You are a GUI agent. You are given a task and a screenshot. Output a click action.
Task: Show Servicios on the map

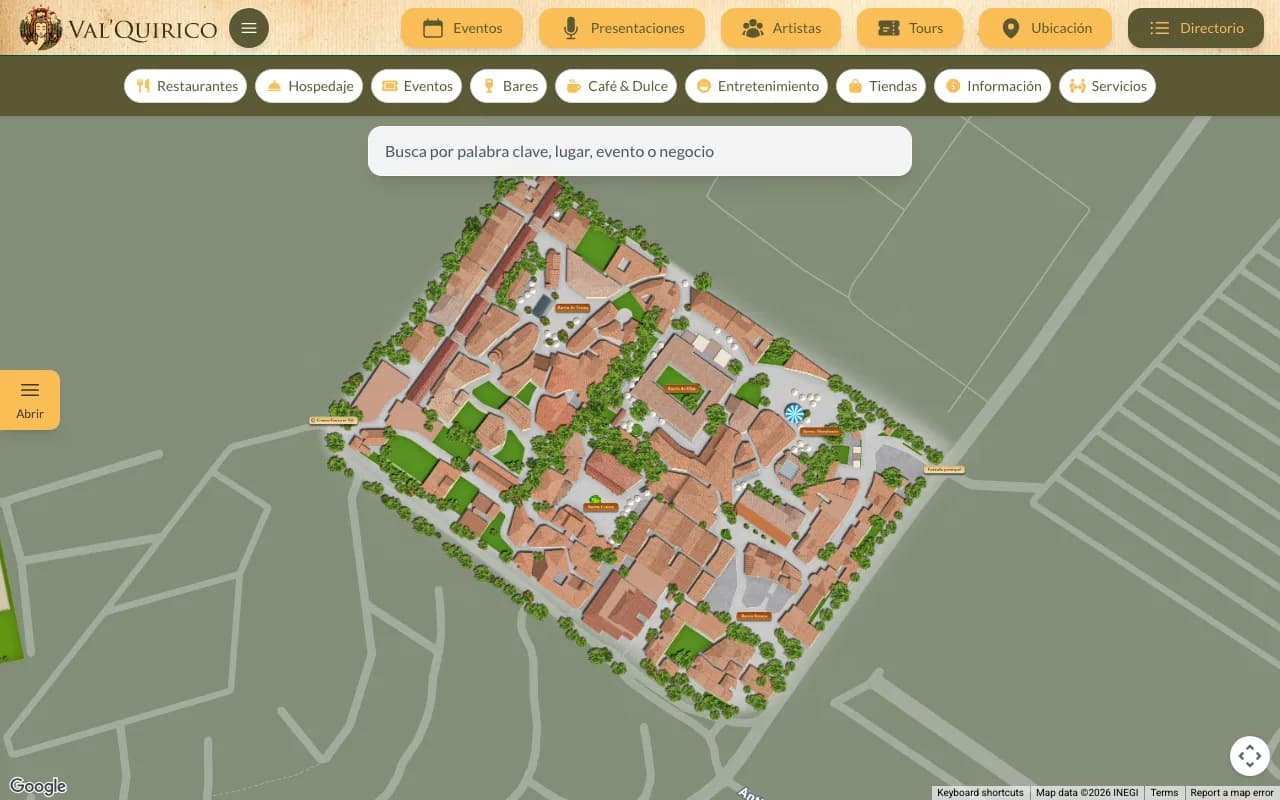coord(1107,86)
